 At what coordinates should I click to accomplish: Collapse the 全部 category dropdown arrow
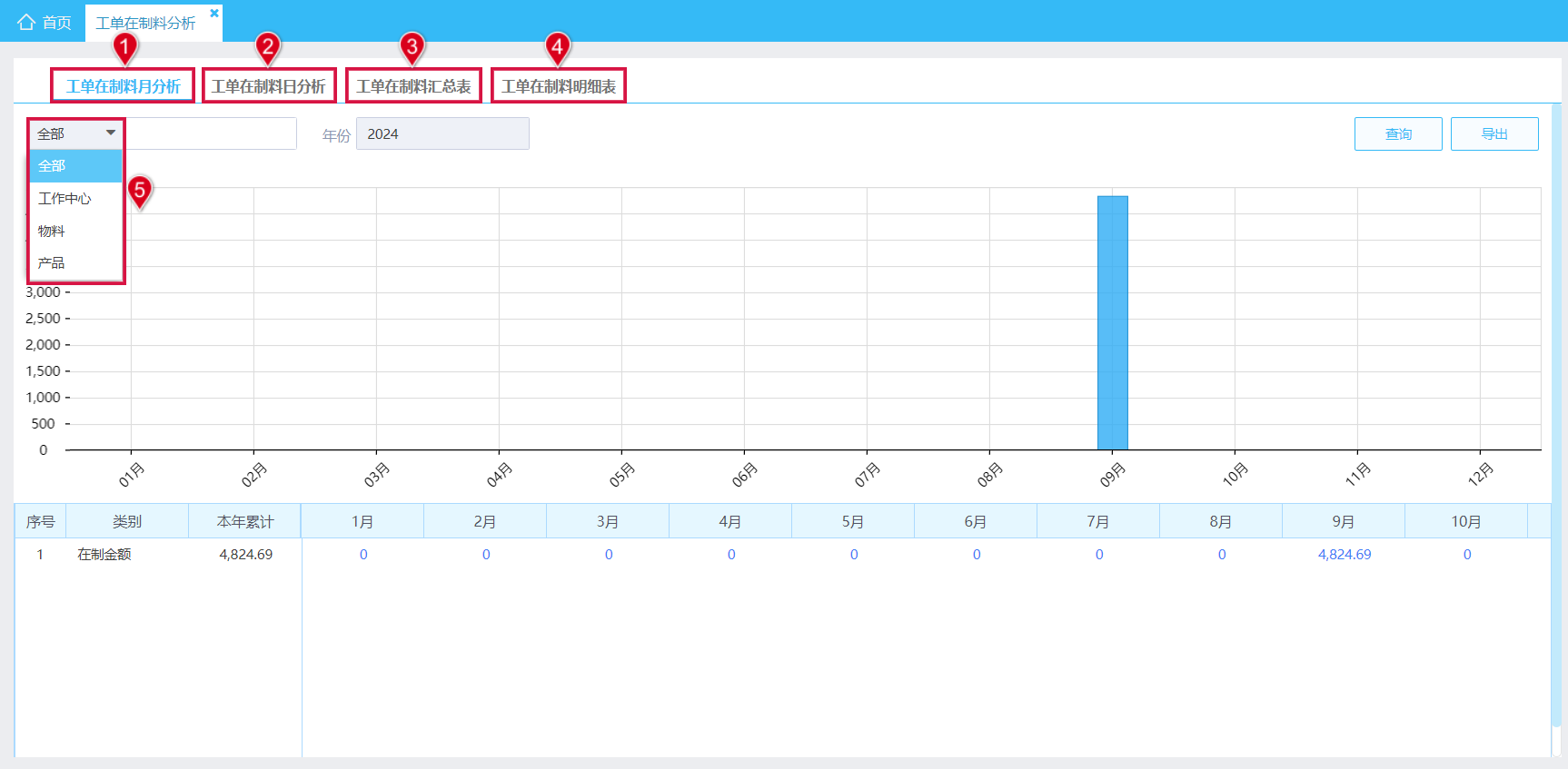[x=111, y=133]
